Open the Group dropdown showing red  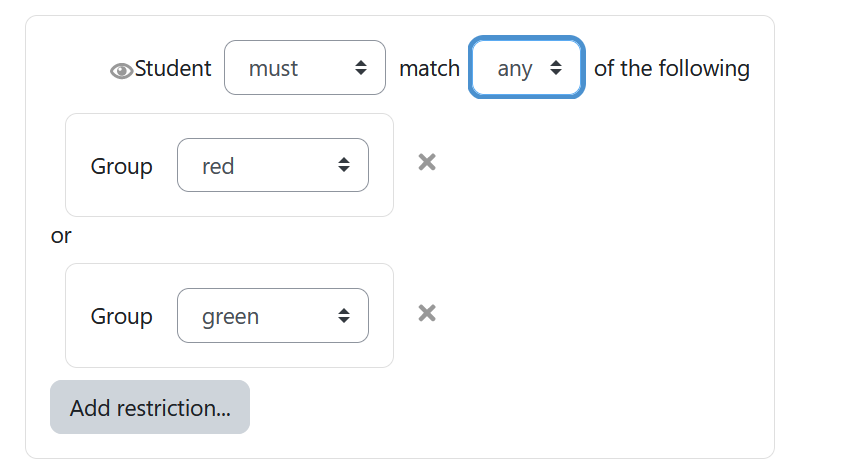273,165
